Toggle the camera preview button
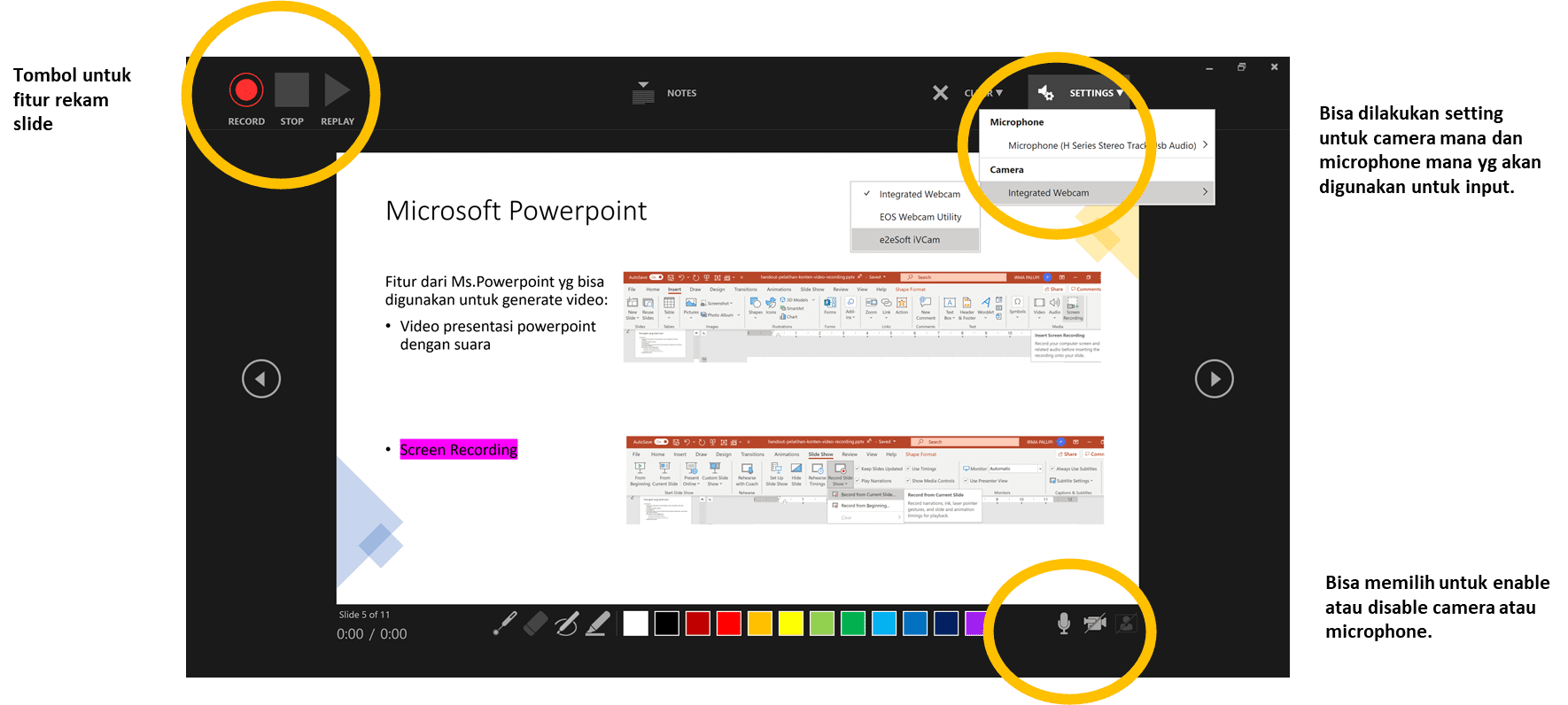 [1126, 624]
